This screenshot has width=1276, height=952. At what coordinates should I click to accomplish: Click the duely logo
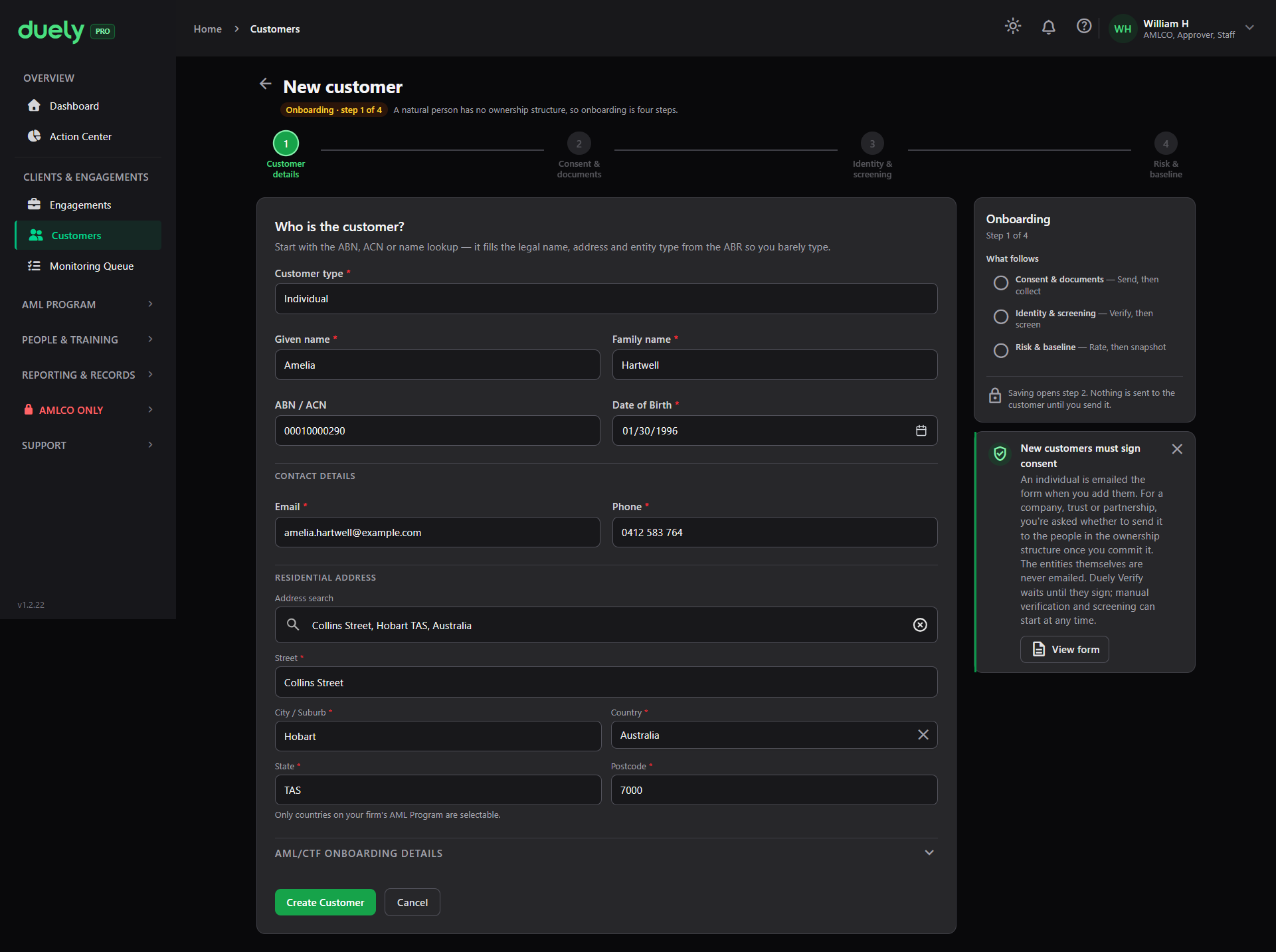[x=51, y=31]
